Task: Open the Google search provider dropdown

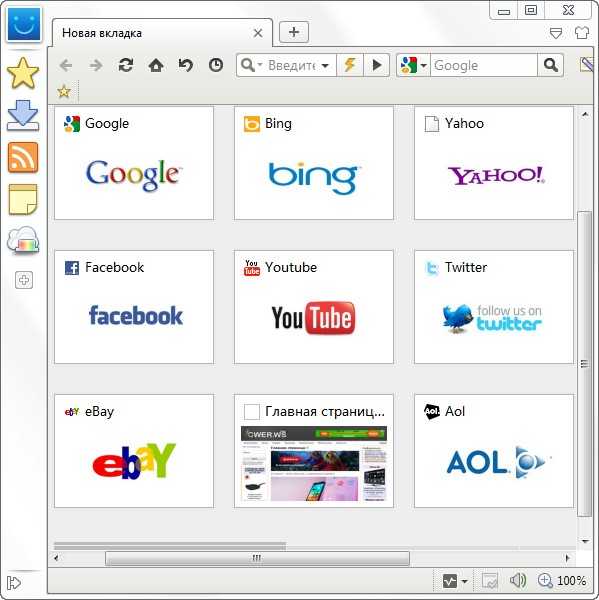Action: [x=413, y=65]
